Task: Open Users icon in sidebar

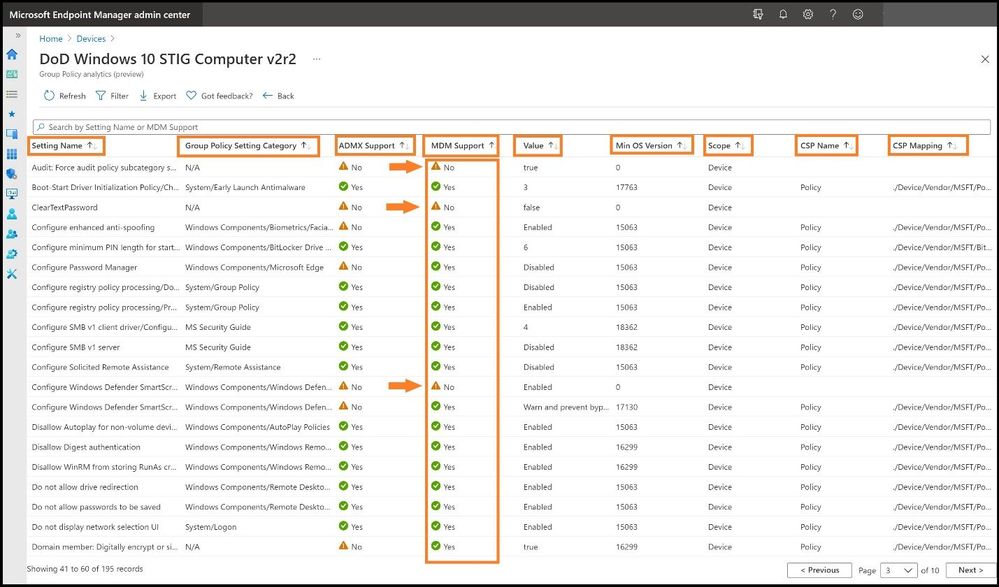Action: [11, 214]
